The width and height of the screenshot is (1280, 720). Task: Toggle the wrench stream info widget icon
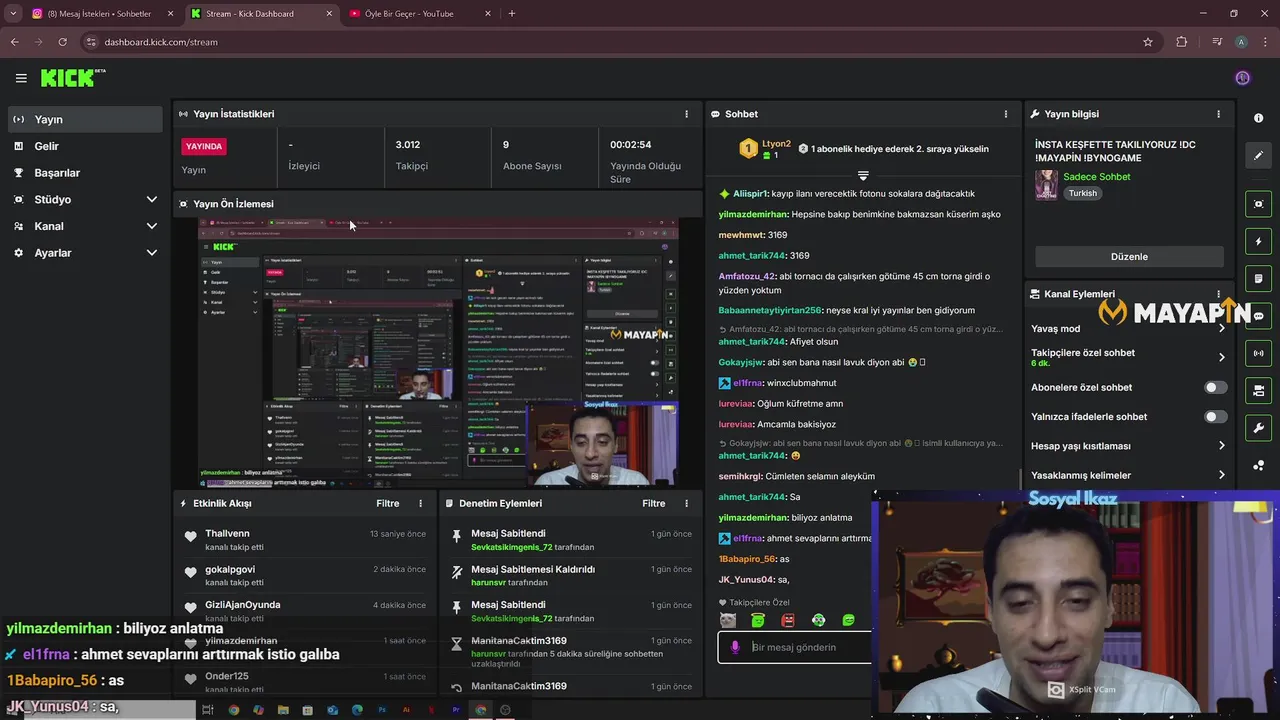[1258, 428]
